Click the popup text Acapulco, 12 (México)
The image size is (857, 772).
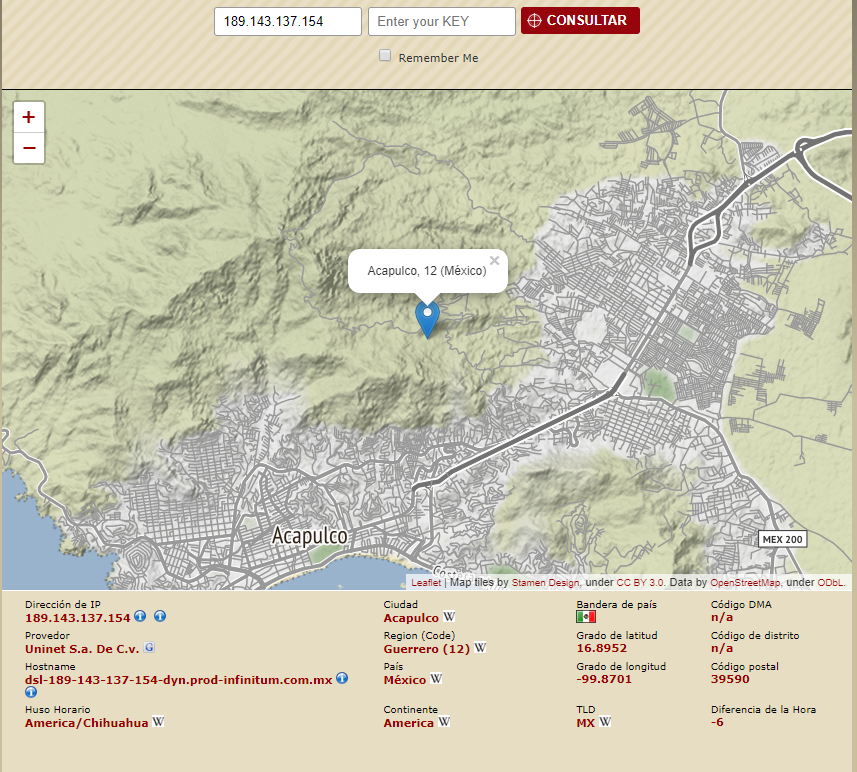click(427, 271)
